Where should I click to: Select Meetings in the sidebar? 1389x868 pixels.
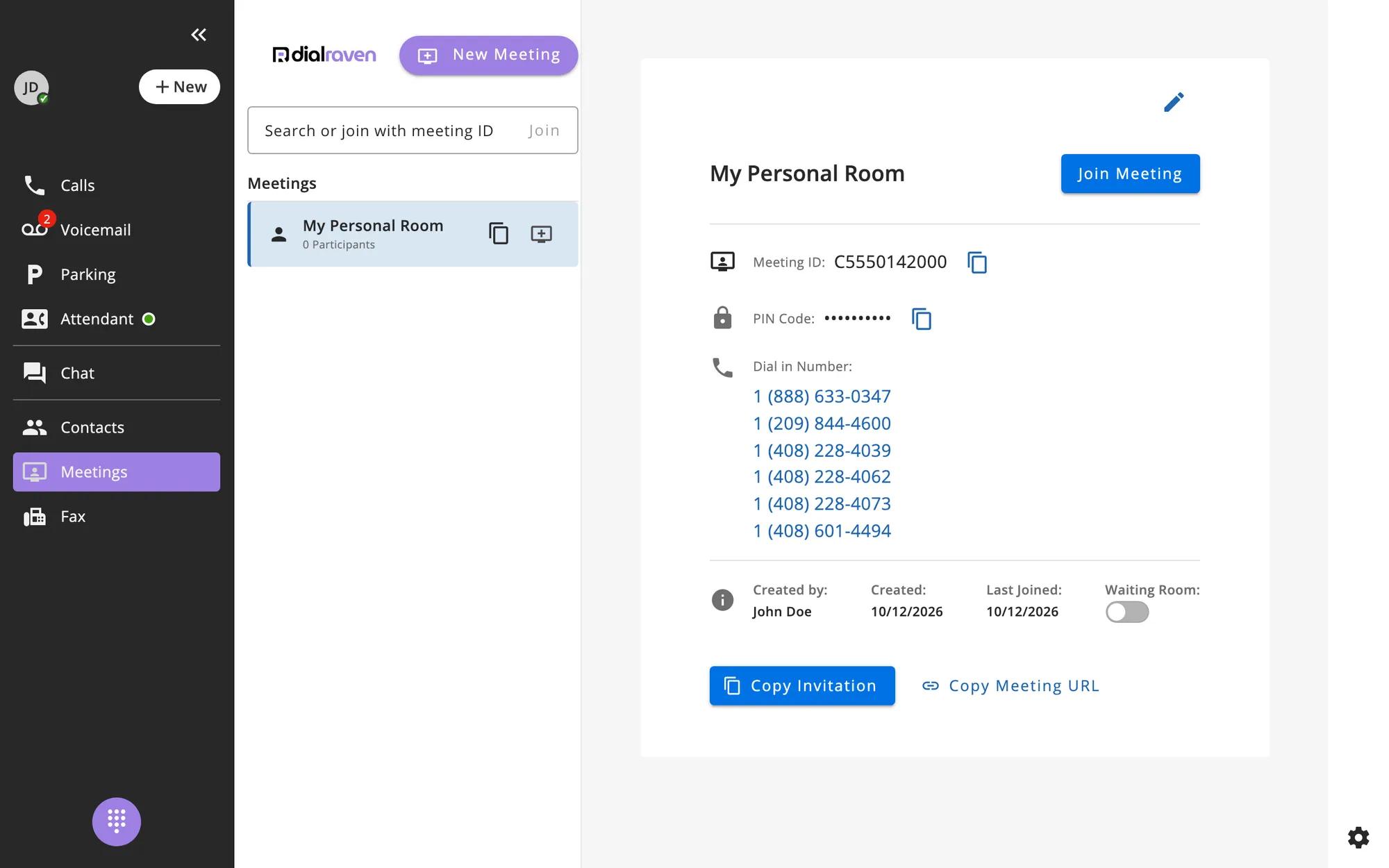point(117,472)
